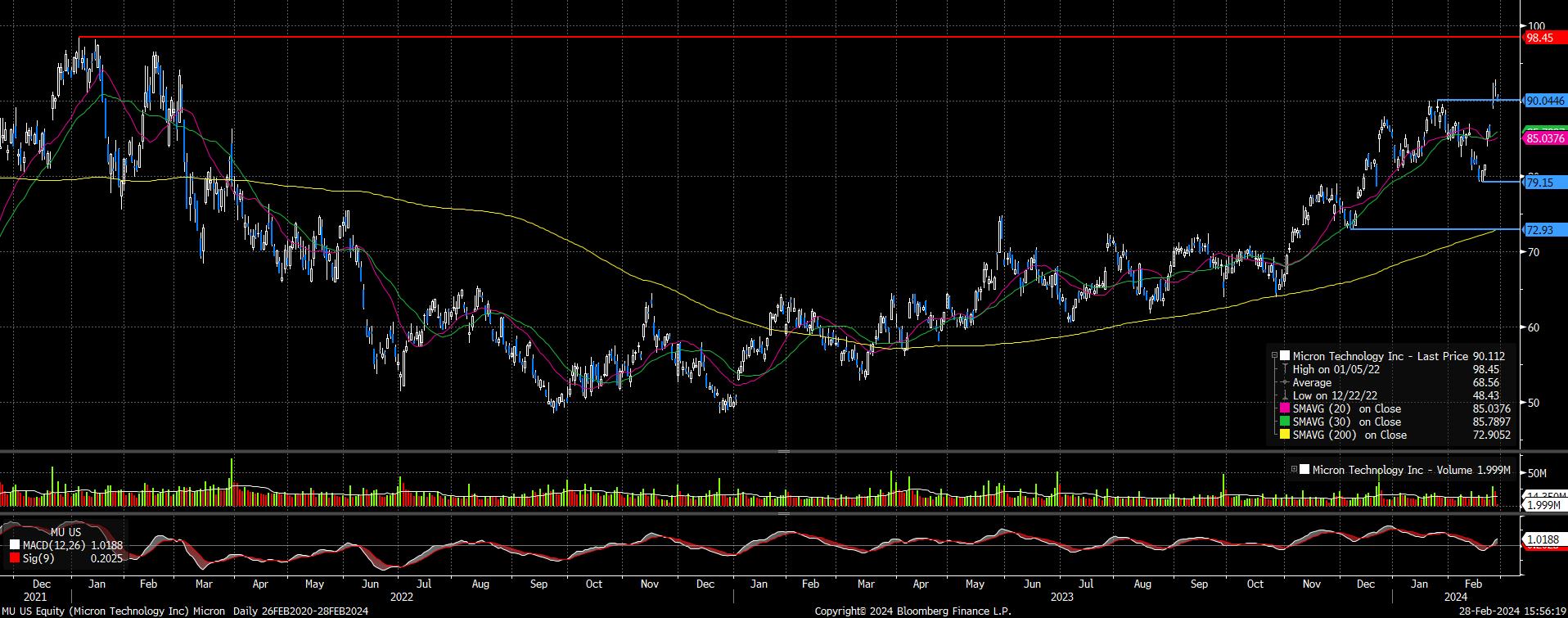The width and height of the screenshot is (1568, 618).
Task: Click the 2021 year label on time axis
Action: pos(35,597)
